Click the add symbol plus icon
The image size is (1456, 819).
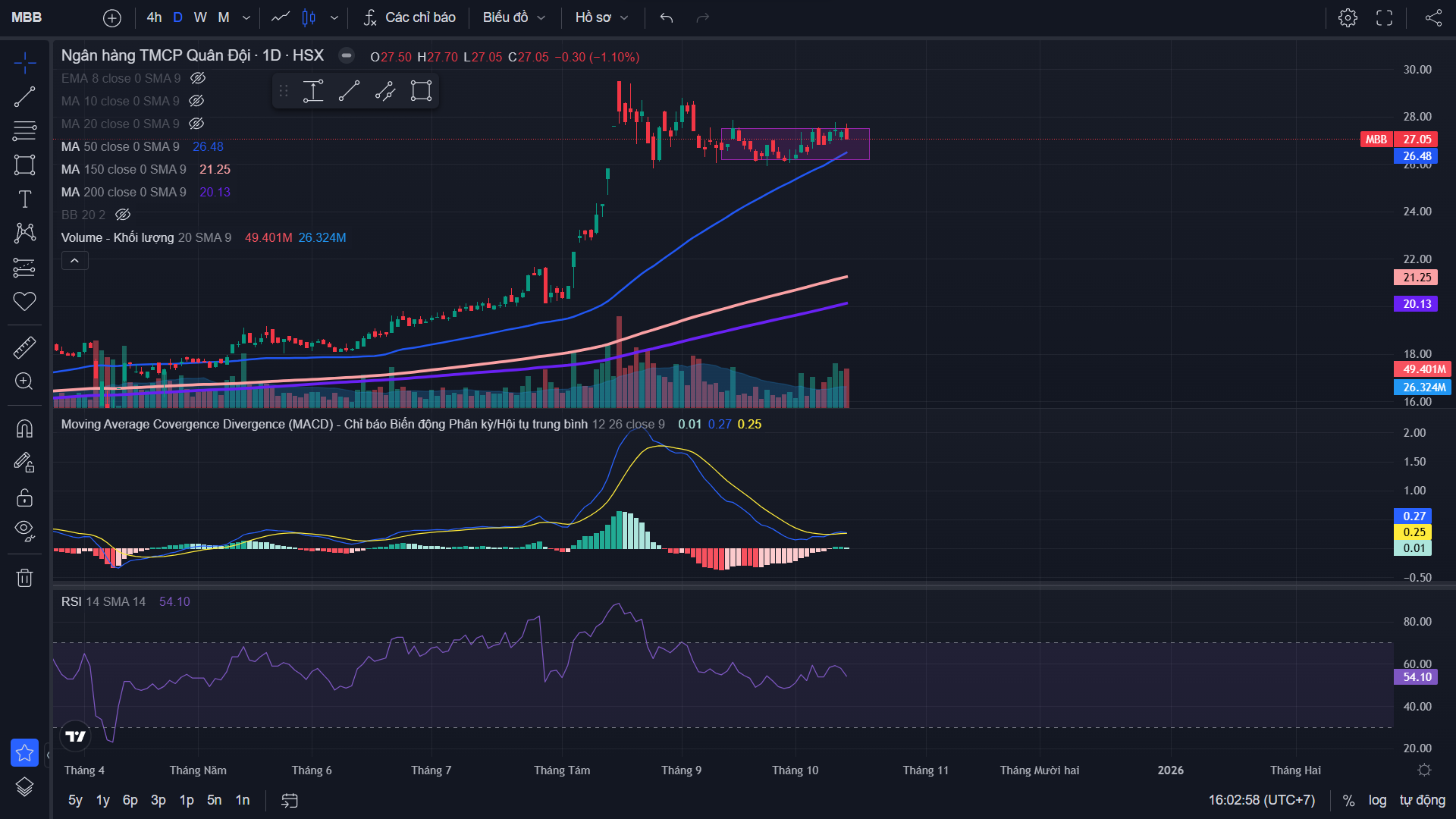tap(111, 17)
